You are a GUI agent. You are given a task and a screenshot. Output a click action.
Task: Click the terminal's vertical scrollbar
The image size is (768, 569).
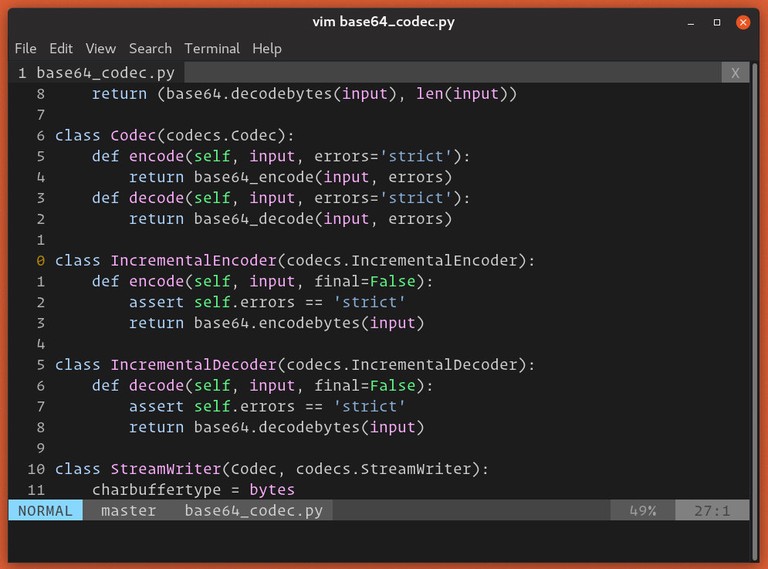[x=755, y=300]
